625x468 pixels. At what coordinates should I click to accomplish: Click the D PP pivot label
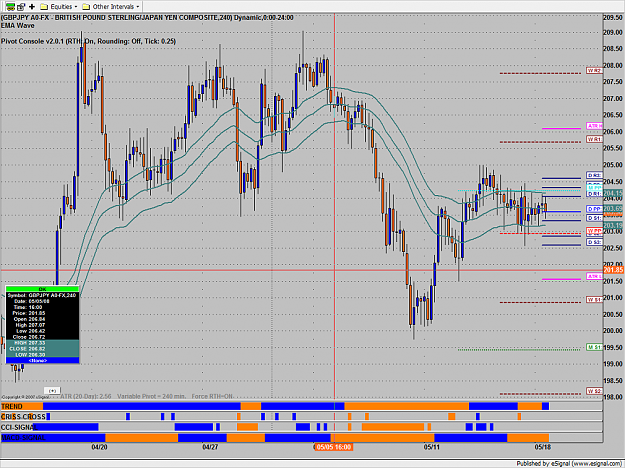[594, 209]
